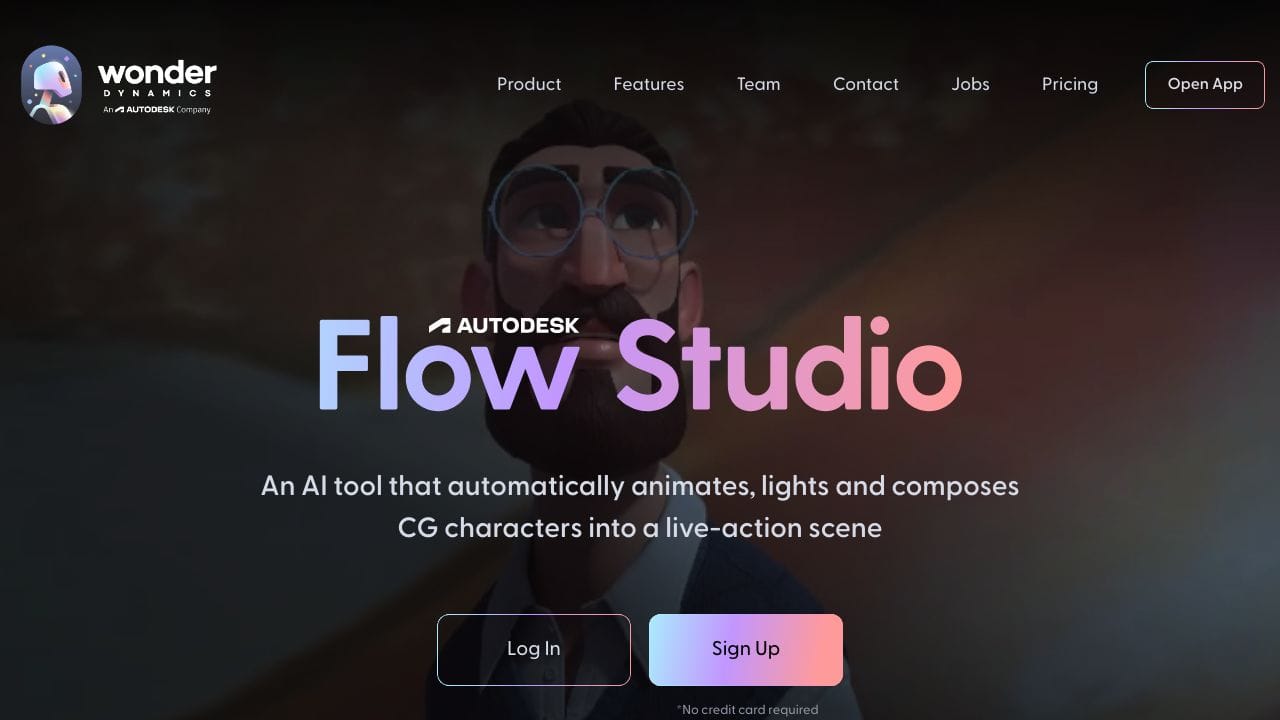Open the Team page link
This screenshot has height=720, width=1280.
pos(759,84)
